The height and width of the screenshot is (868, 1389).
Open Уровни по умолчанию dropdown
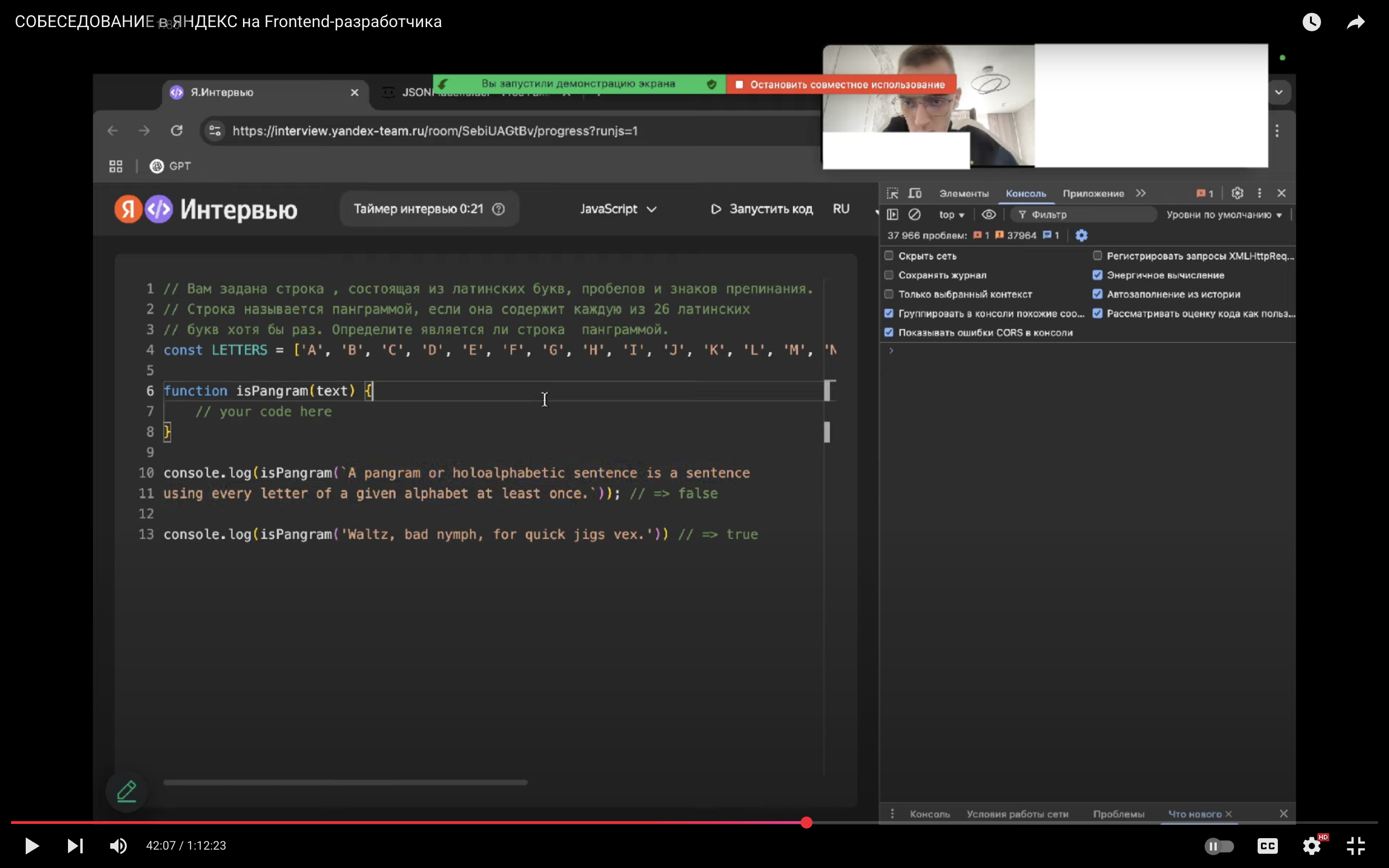tap(1224, 215)
